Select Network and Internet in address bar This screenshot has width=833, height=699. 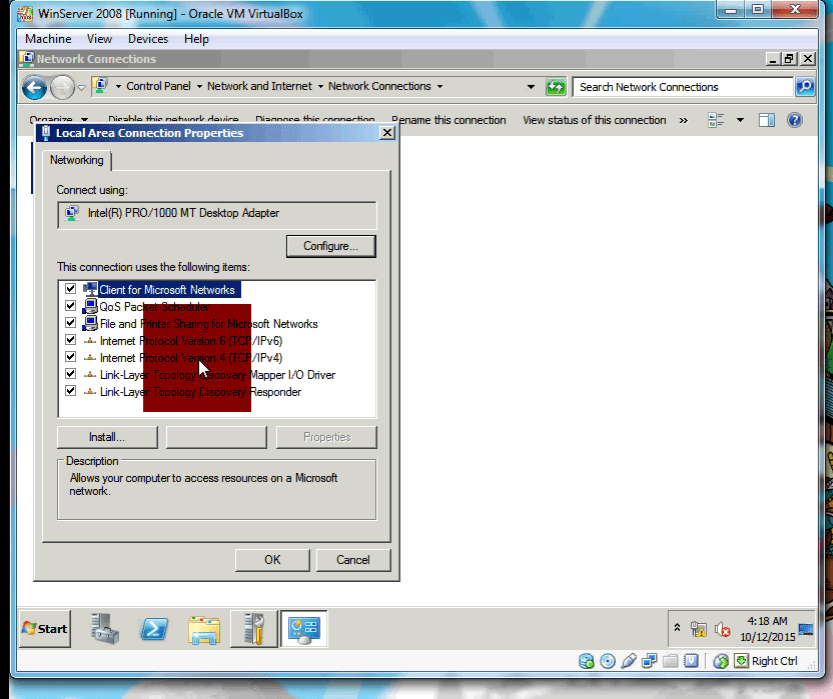pyautogui.click(x=259, y=86)
